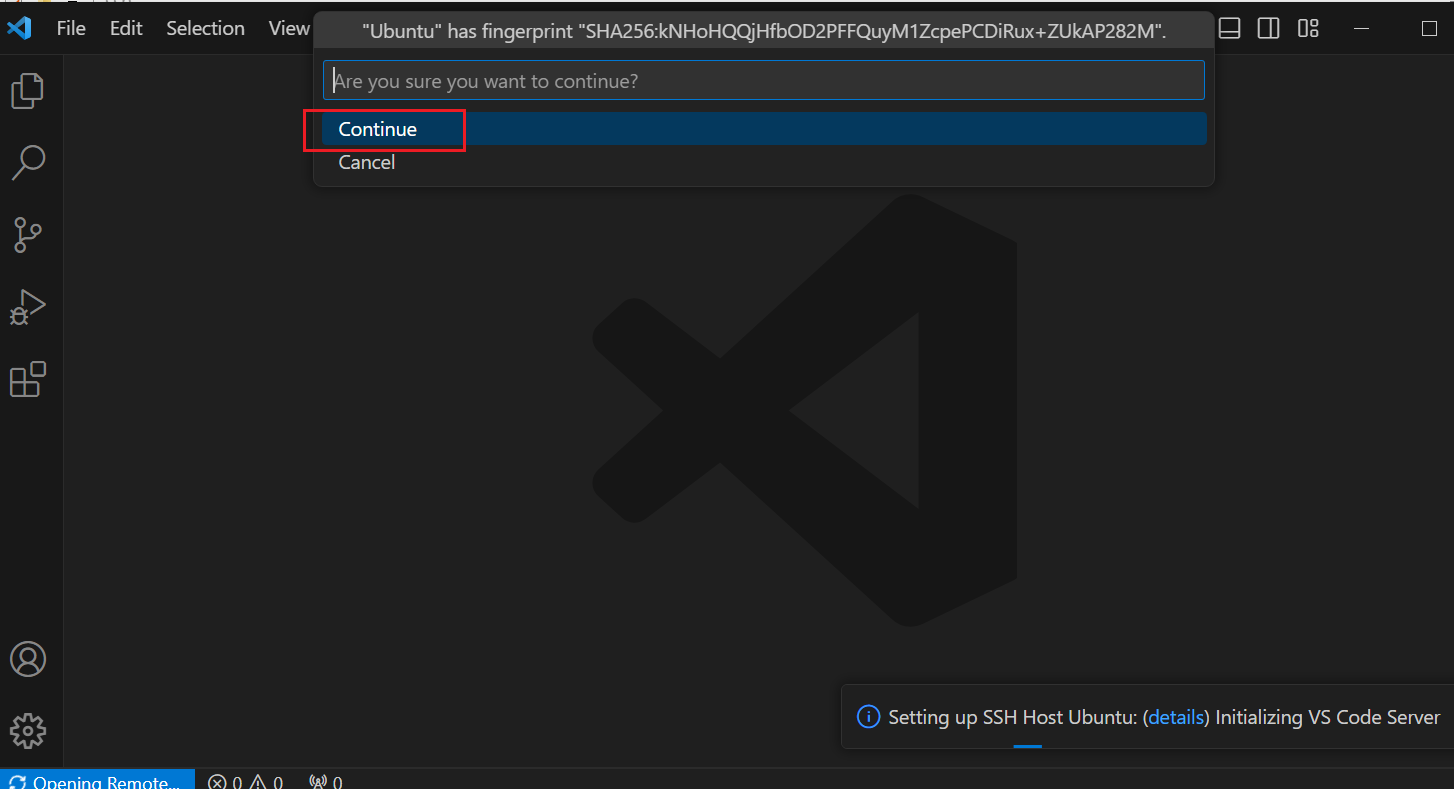Screen dimensions: 1454x789
Task: Click the Opening Remote status indicator
Action: pos(98,781)
